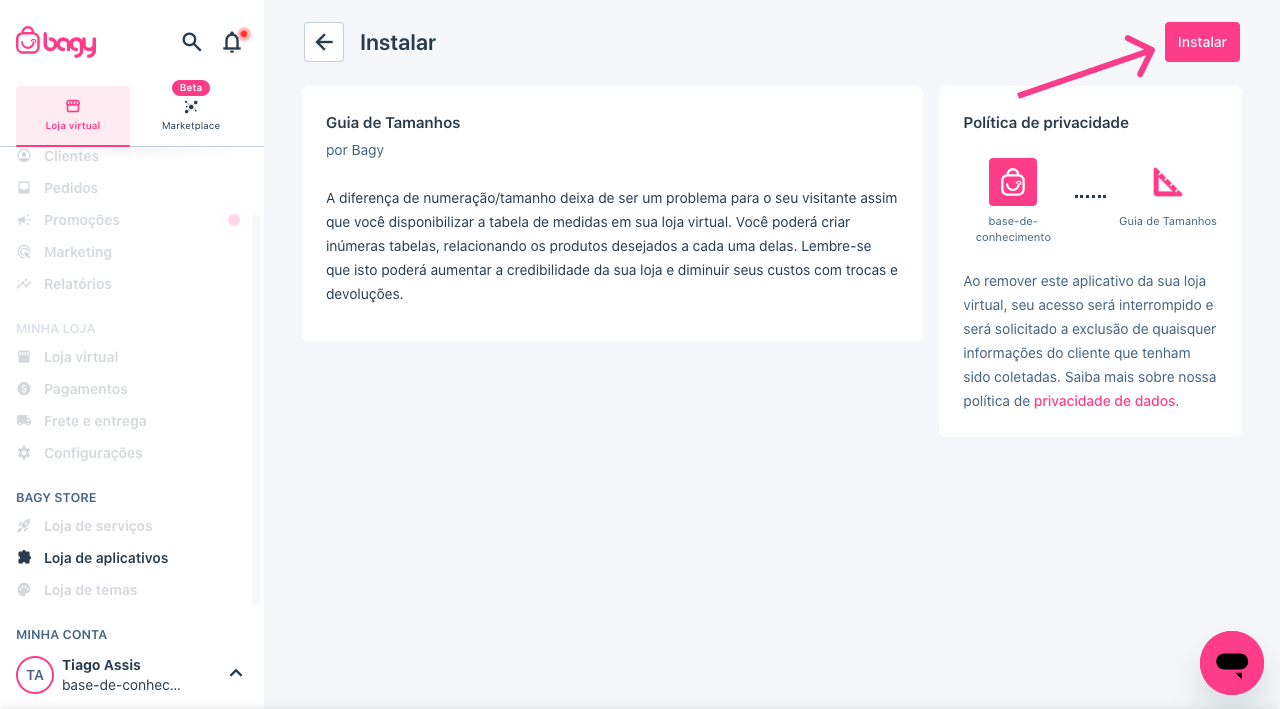
Task: Open Frete e entrega menu item
Action: click(95, 421)
